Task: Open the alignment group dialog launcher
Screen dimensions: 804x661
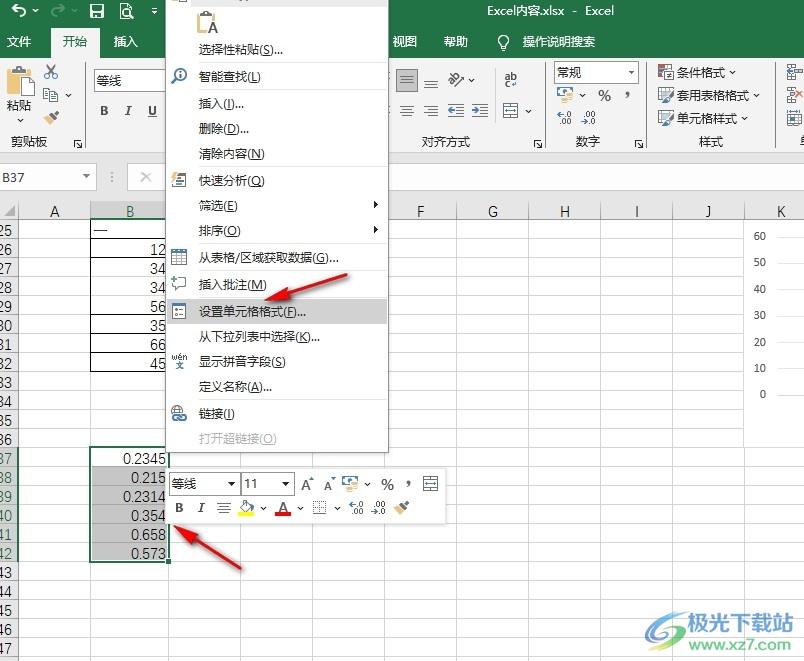Action: pos(537,144)
